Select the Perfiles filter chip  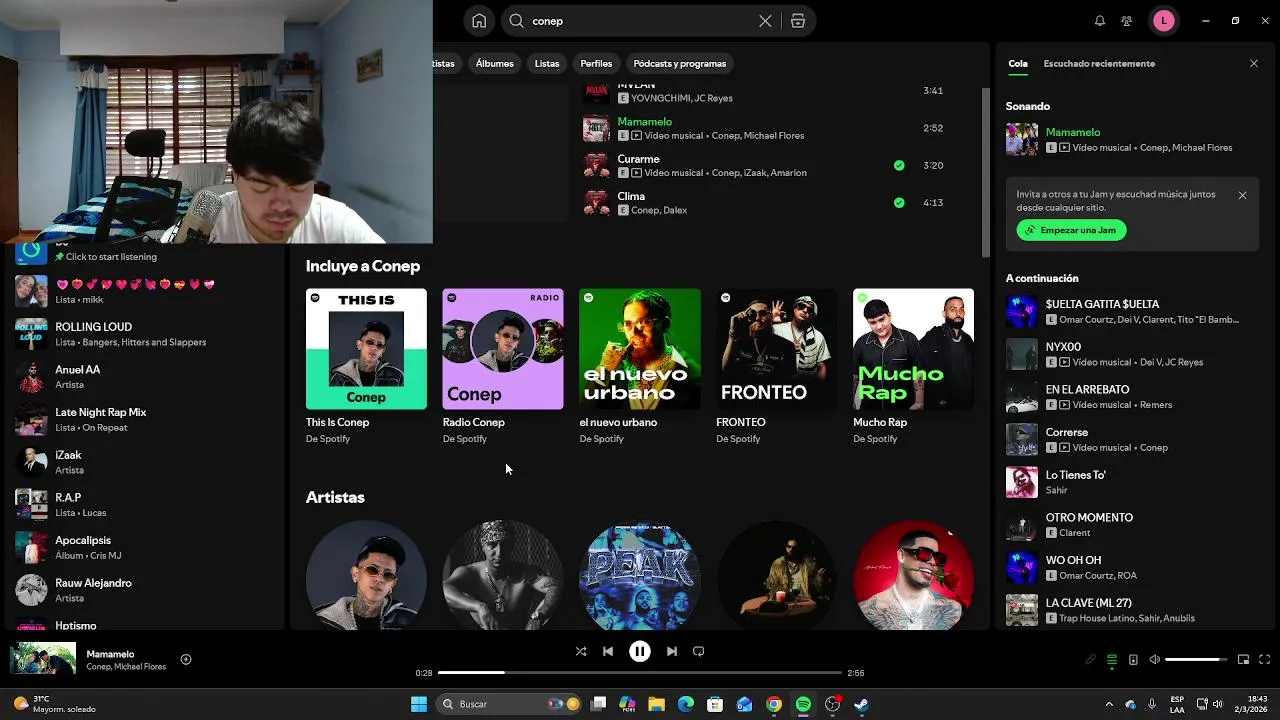coord(596,63)
